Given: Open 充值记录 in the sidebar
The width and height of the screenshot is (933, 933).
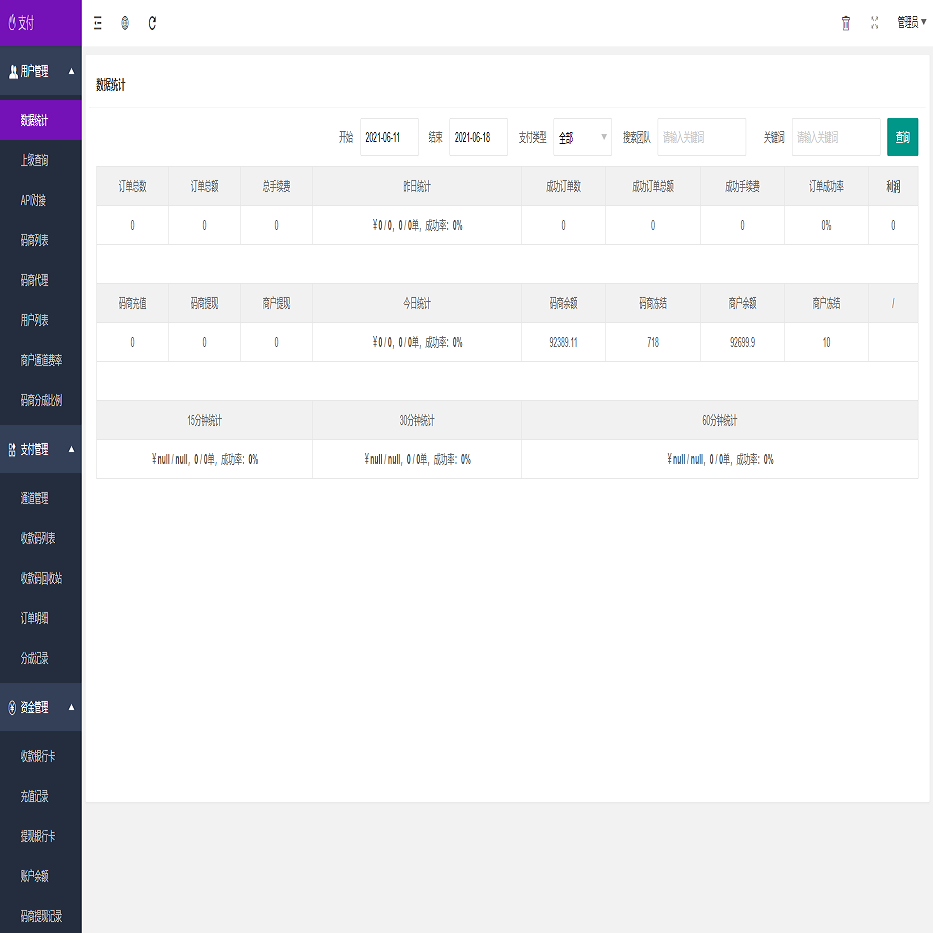Looking at the screenshot, I should pos(35,796).
